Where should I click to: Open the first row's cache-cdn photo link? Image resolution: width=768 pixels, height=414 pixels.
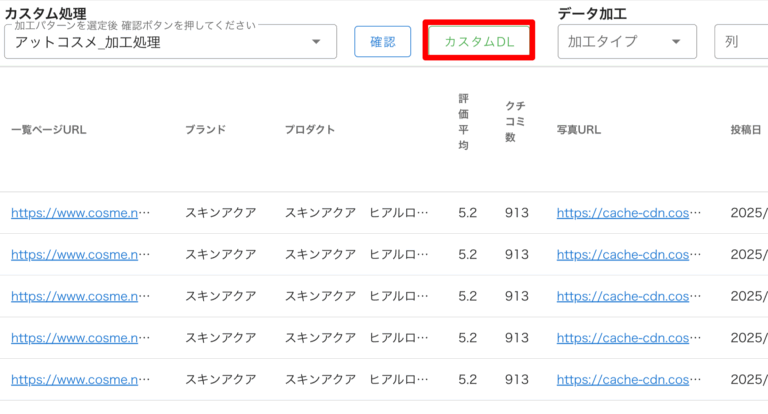tap(628, 213)
